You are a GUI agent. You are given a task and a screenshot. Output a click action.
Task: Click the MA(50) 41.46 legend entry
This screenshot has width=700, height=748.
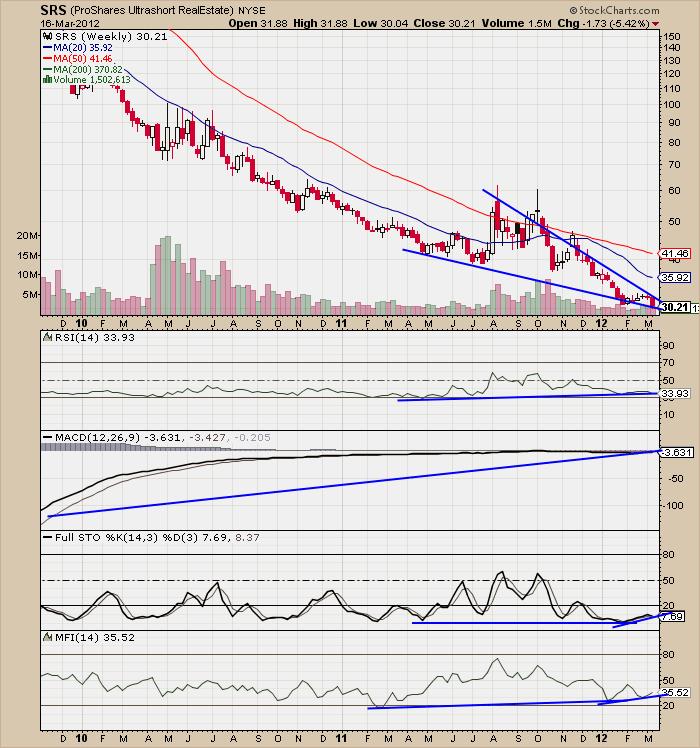click(x=78, y=59)
